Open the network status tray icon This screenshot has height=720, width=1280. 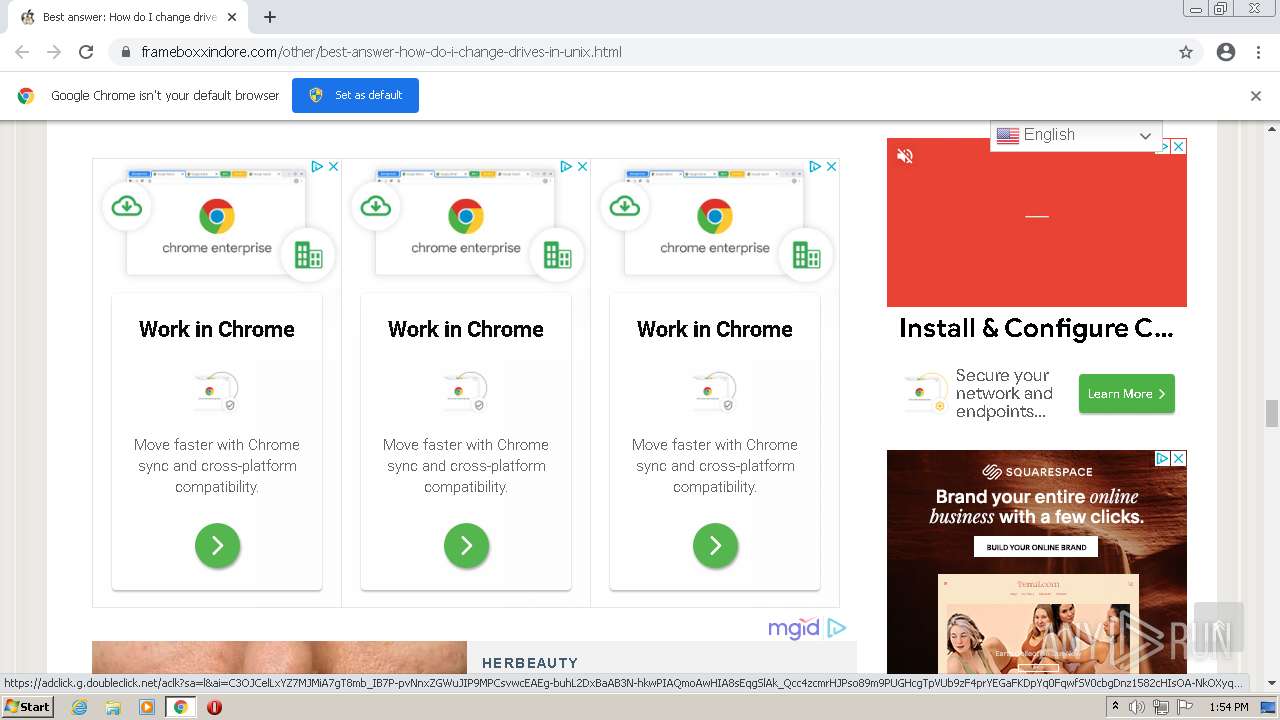[1161, 707]
